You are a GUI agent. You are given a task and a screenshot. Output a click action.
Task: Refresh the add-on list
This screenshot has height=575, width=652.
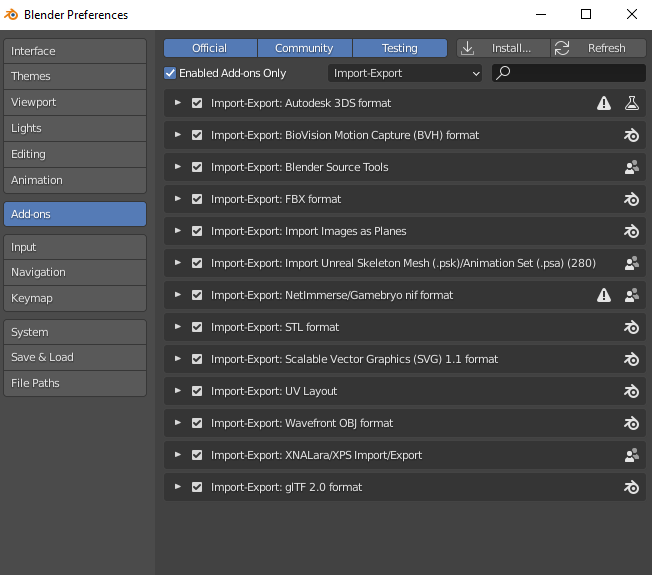[598, 48]
